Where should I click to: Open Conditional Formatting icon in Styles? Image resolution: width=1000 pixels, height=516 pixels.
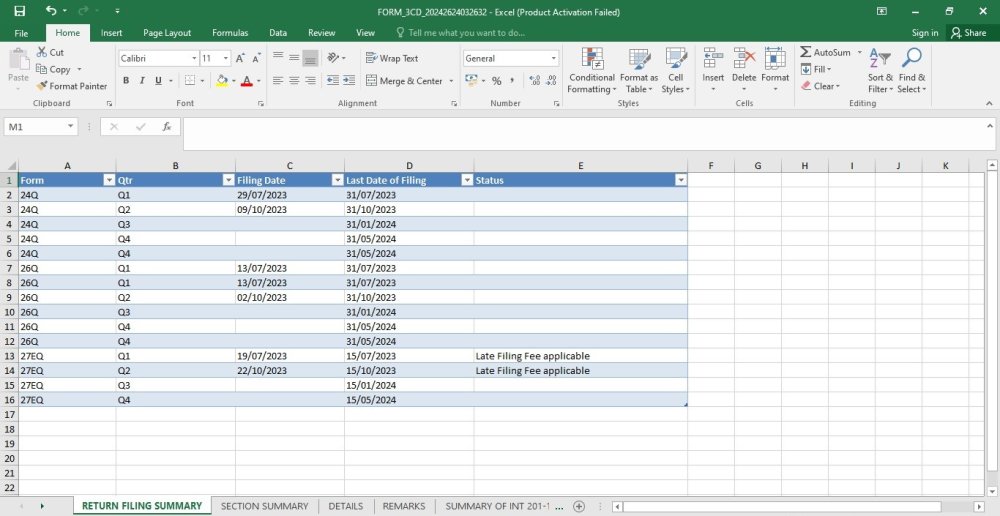[592, 59]
